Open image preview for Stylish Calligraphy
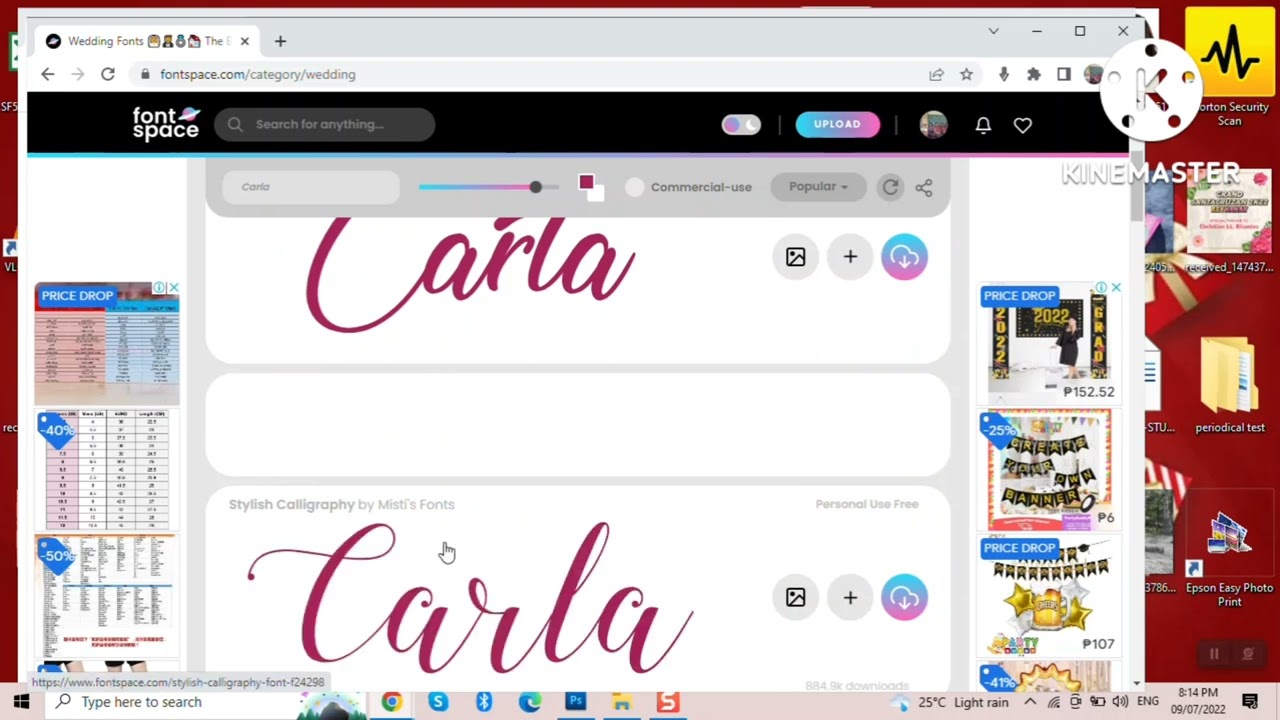This screenshot has width=1280, height=720. (x=795, y=597)
